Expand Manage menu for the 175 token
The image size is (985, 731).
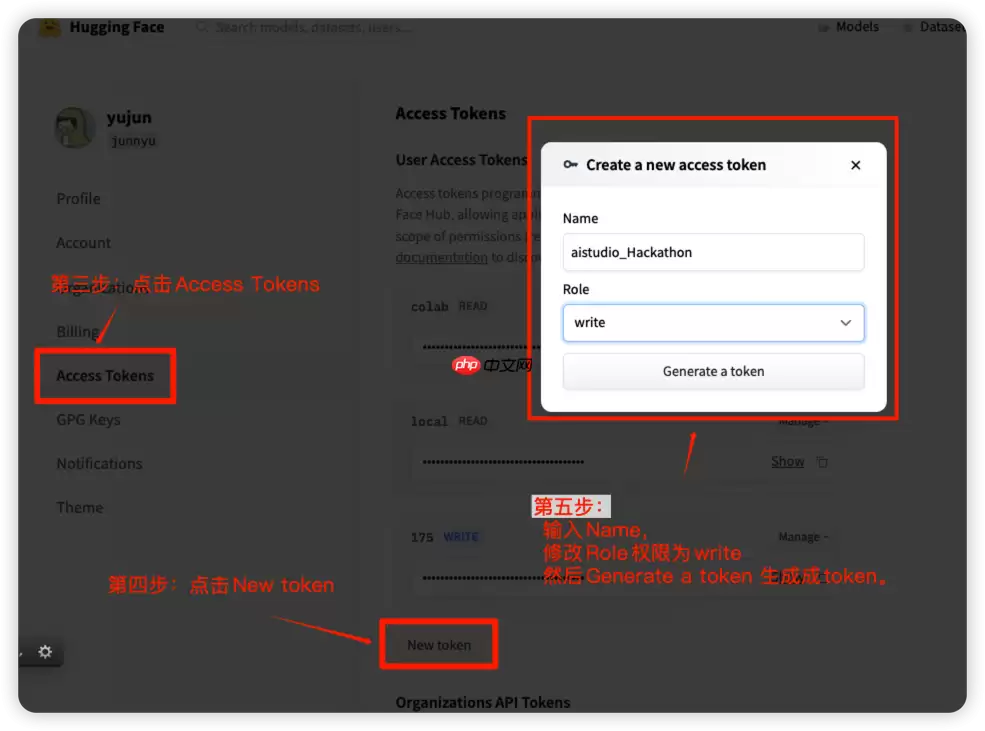pyautogui.click(x=802, y=537)
